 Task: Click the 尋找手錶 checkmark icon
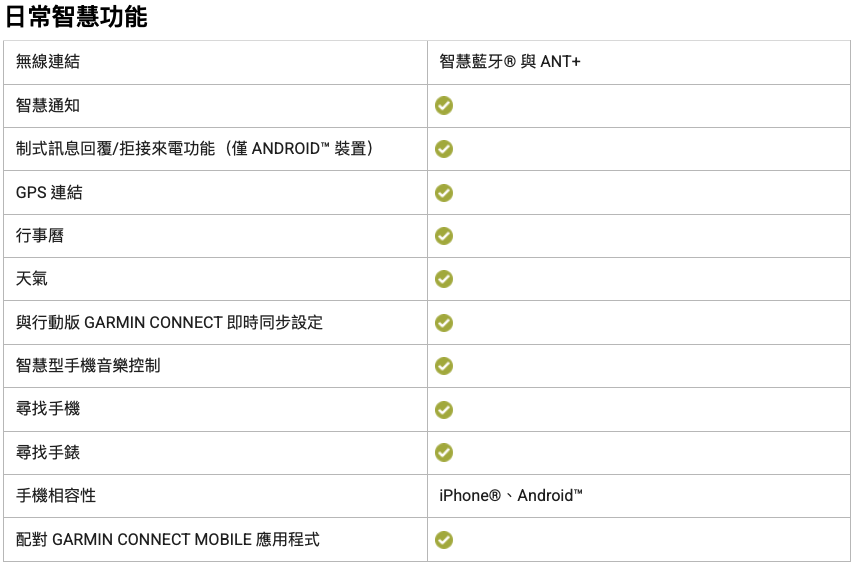[x=444, y=453]
